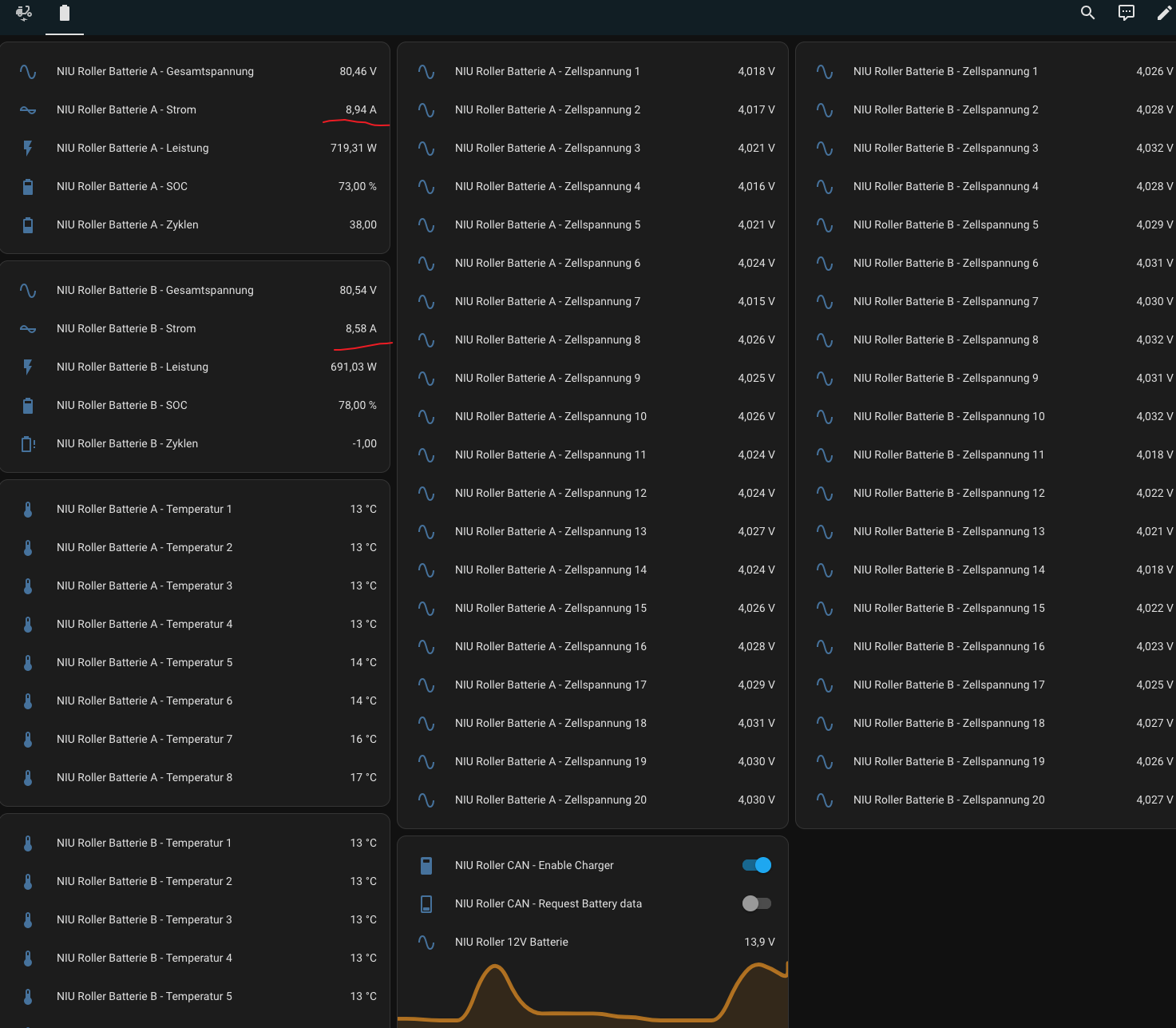Image resolution: width=1176 pixels, height=1028 pixels.
Task: Open the scooter view tab
Action: (24, 13)
